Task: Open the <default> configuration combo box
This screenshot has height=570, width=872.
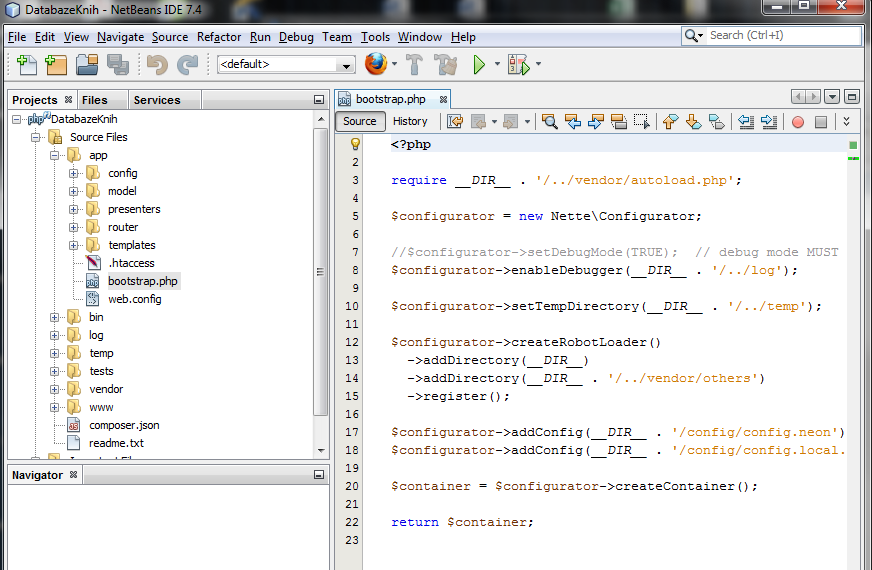Action: coord(286,65)
